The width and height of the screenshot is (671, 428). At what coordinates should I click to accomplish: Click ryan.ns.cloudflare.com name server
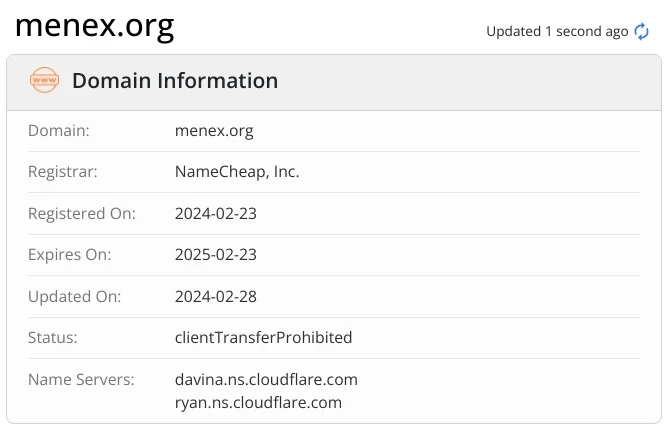(258, 403)
